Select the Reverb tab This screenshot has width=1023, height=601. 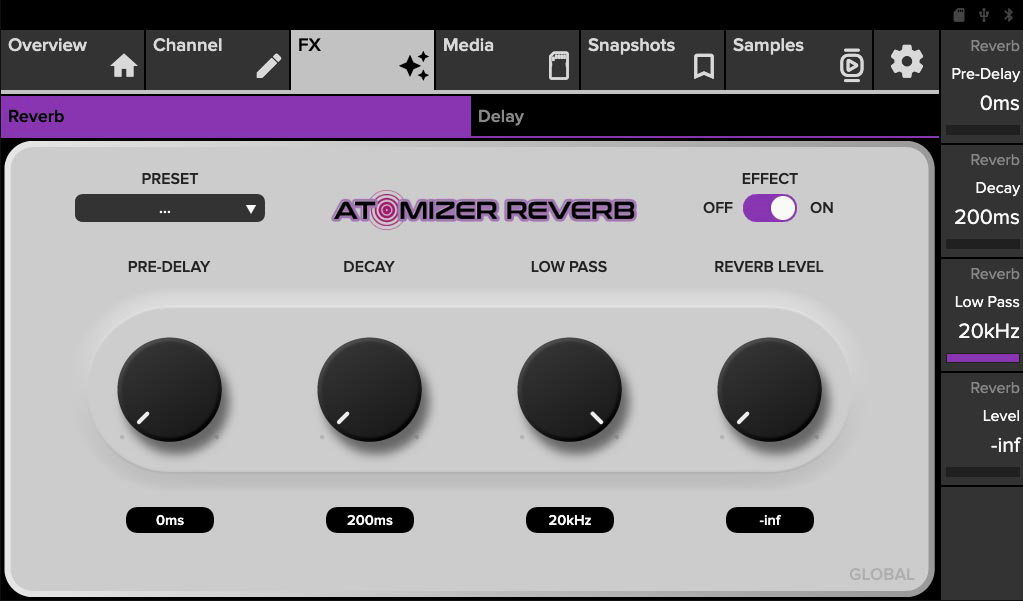(x=235, y=116)
